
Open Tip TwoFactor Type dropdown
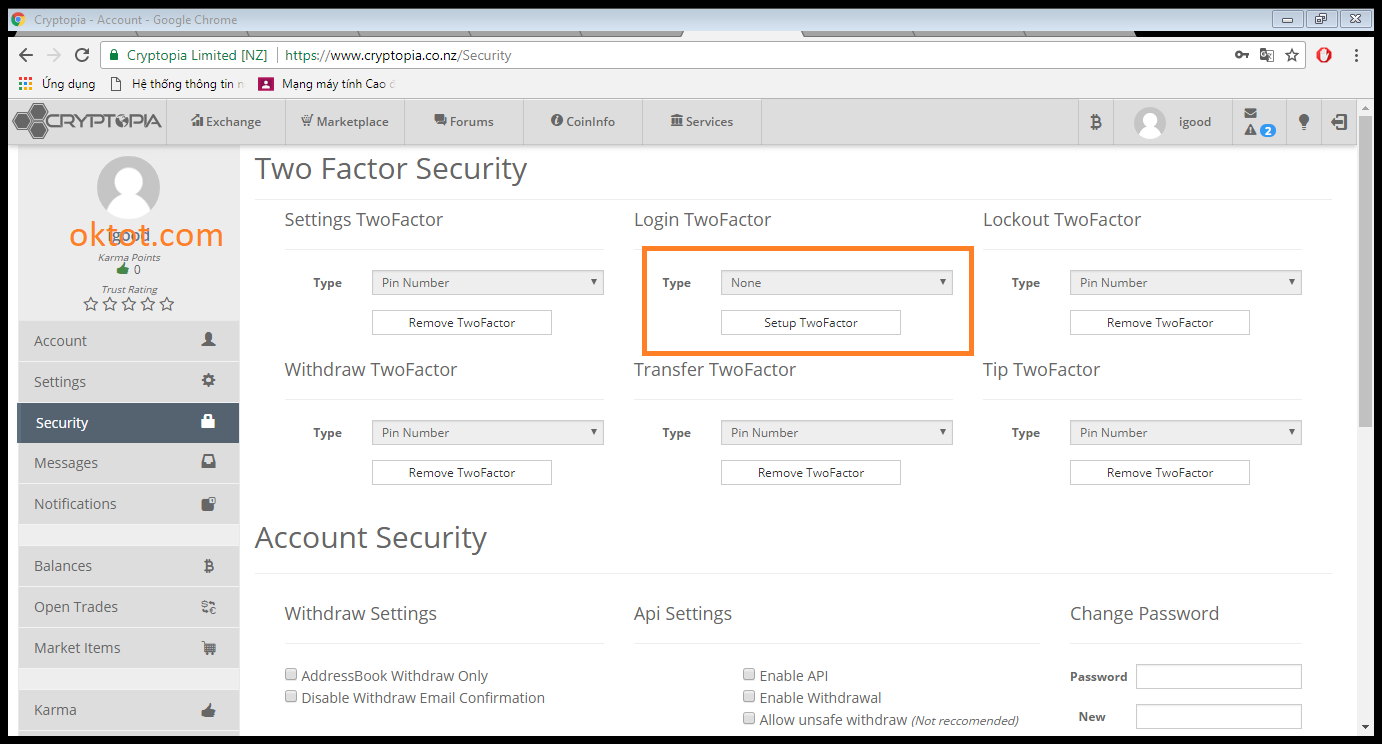pos(1185,433)
